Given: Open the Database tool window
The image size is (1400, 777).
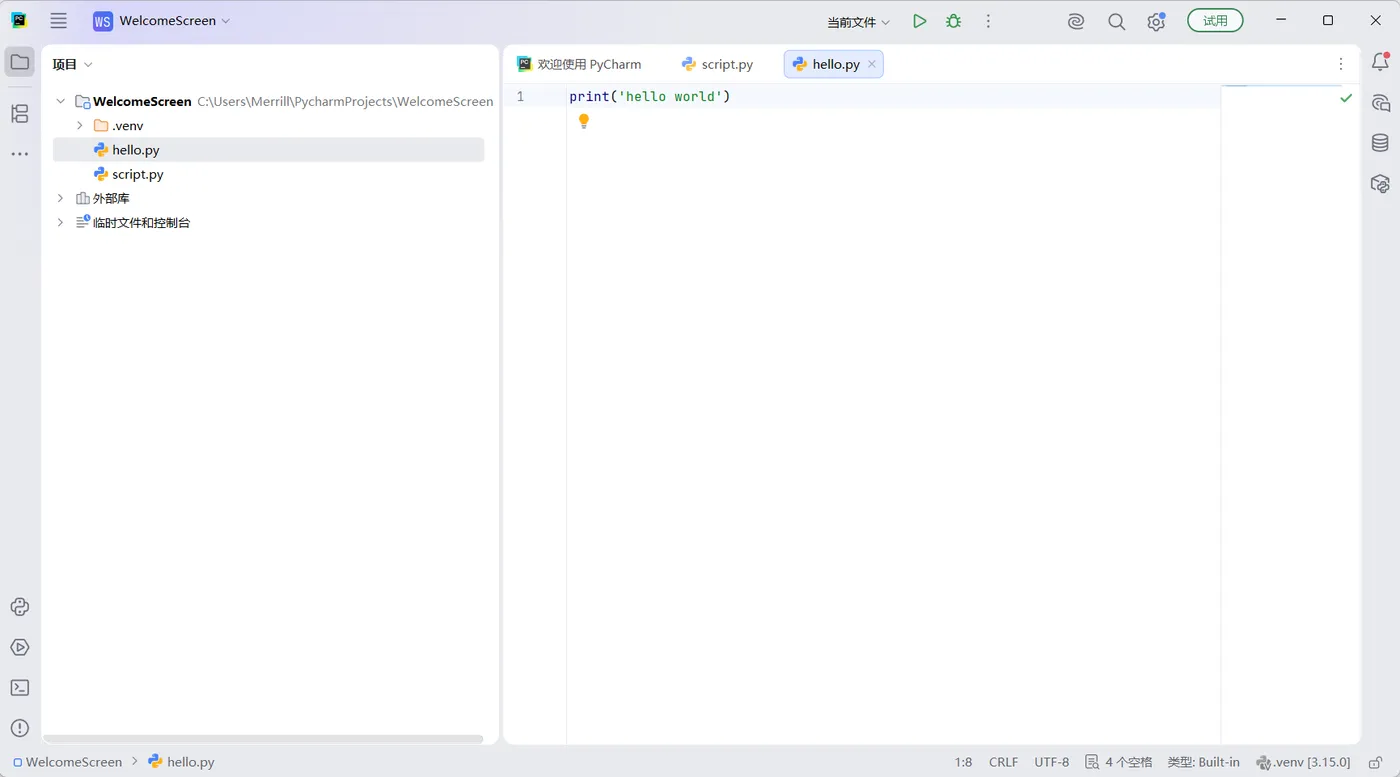Looking at the screenshot, I should tap(1380, 143).
